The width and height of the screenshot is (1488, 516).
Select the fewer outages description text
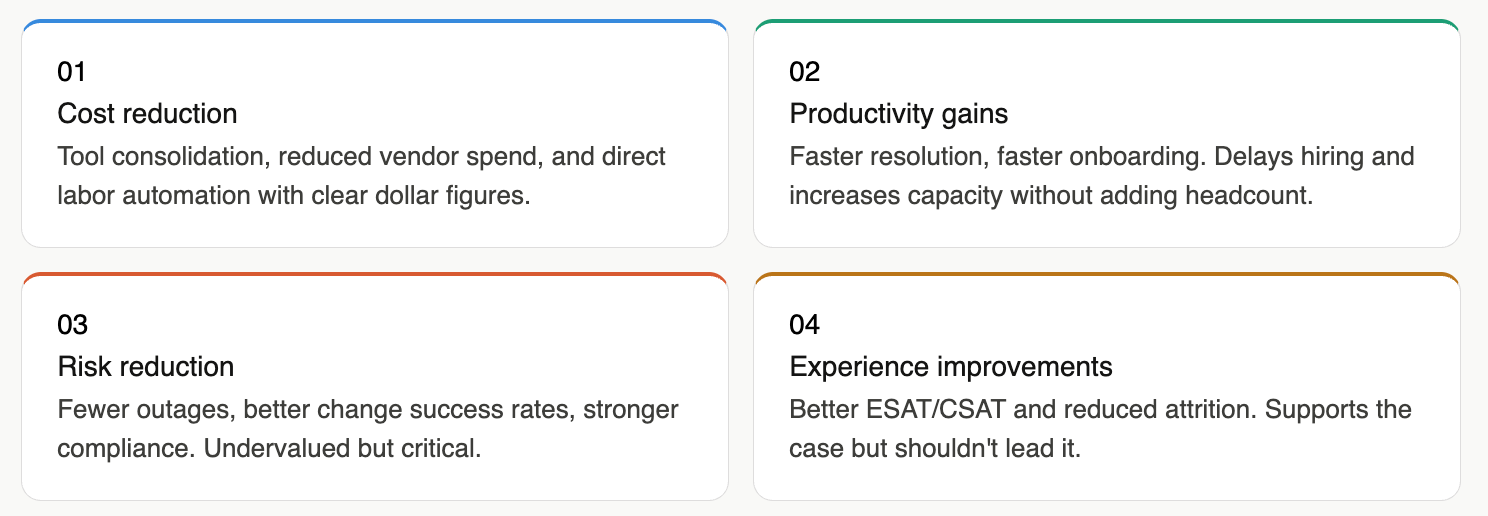point(367,429)
